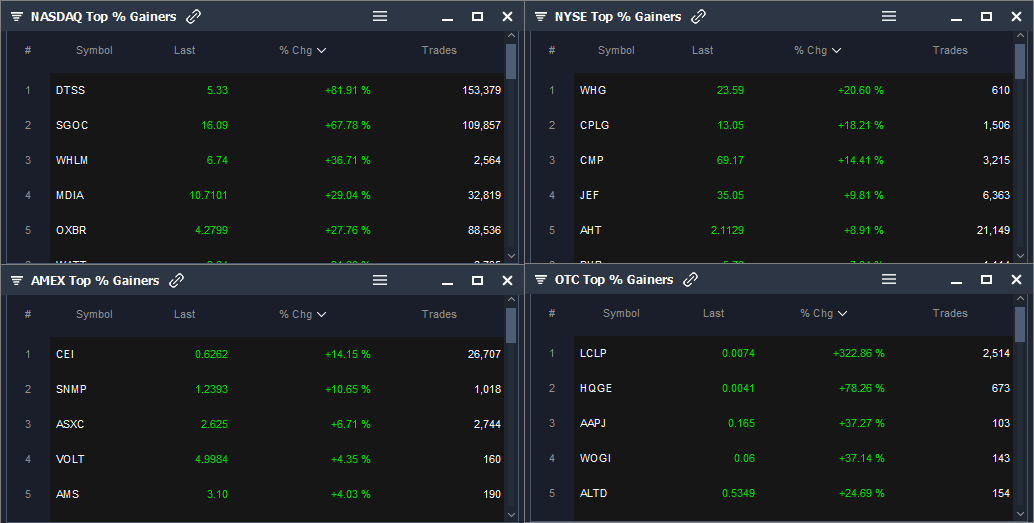Click scroll up arrow in AMEX panel
Viewport: 1034px width, 523px height.
[x=511, y=299]
